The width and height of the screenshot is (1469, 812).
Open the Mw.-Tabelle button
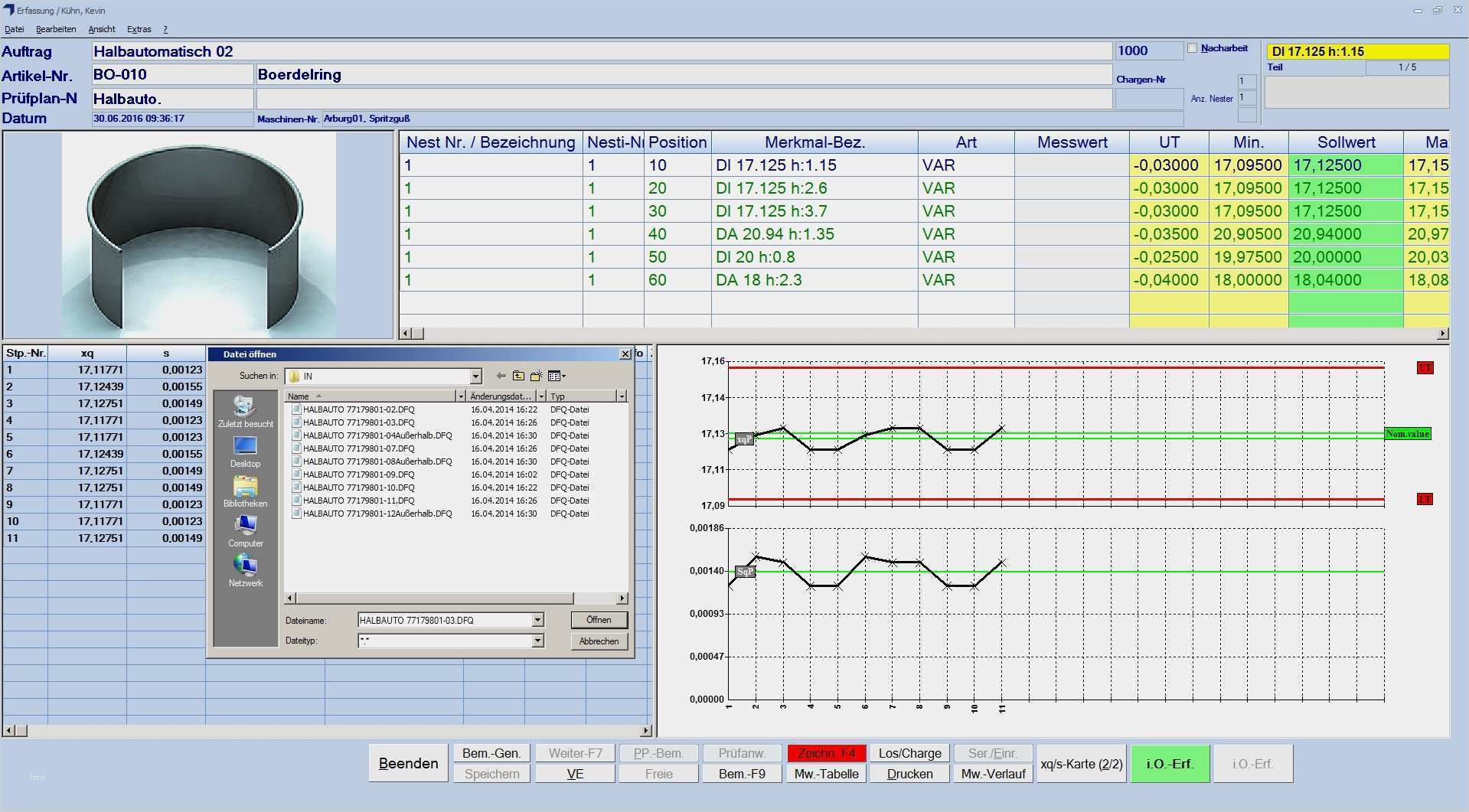(x=827, y=774)
